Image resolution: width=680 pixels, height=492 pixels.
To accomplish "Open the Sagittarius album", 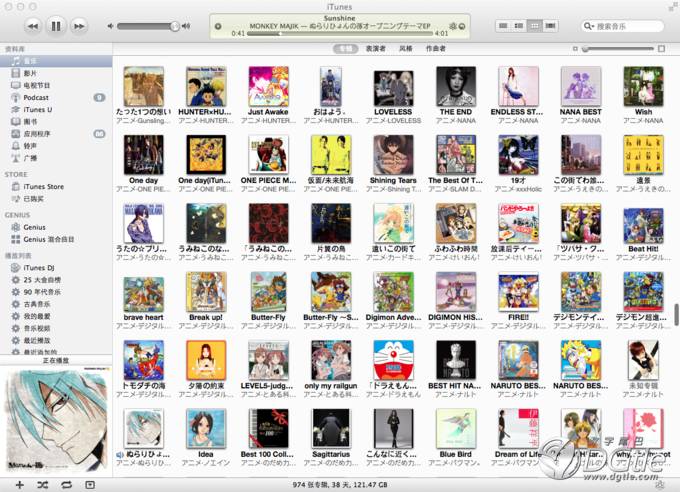I will click(x=331, y=429).
